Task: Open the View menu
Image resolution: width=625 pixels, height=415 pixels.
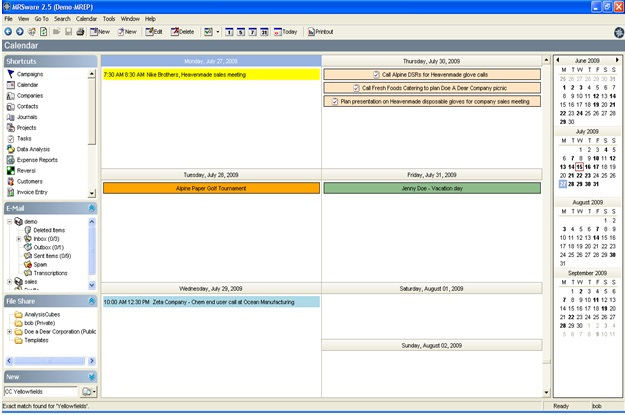Action: click(24, 19)
